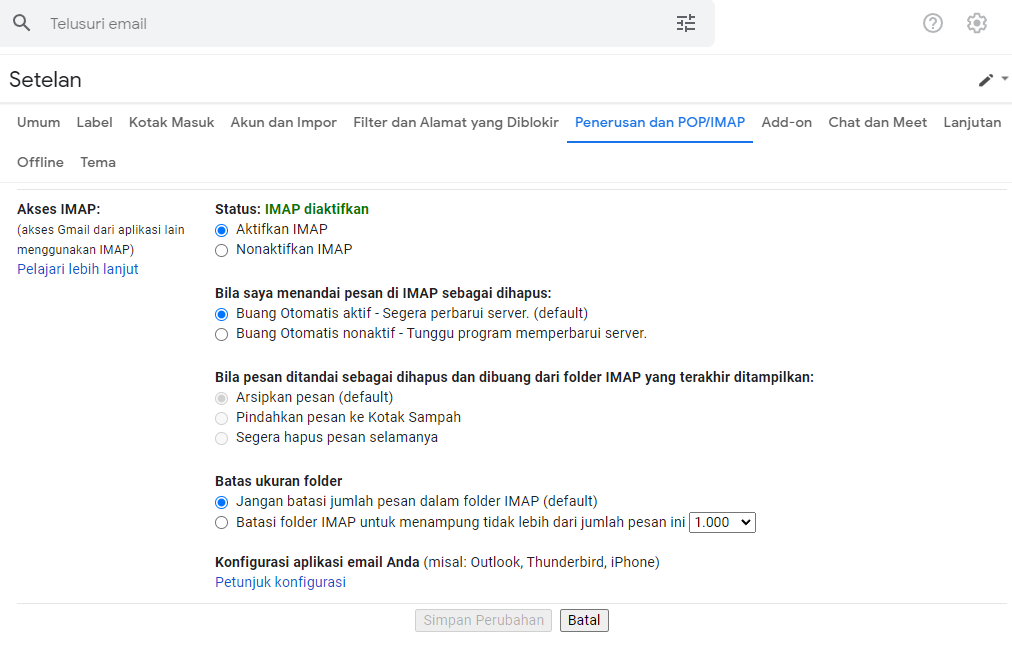
Task: Expand the input tools dropdown arrow
Action: pos(1004,79)
